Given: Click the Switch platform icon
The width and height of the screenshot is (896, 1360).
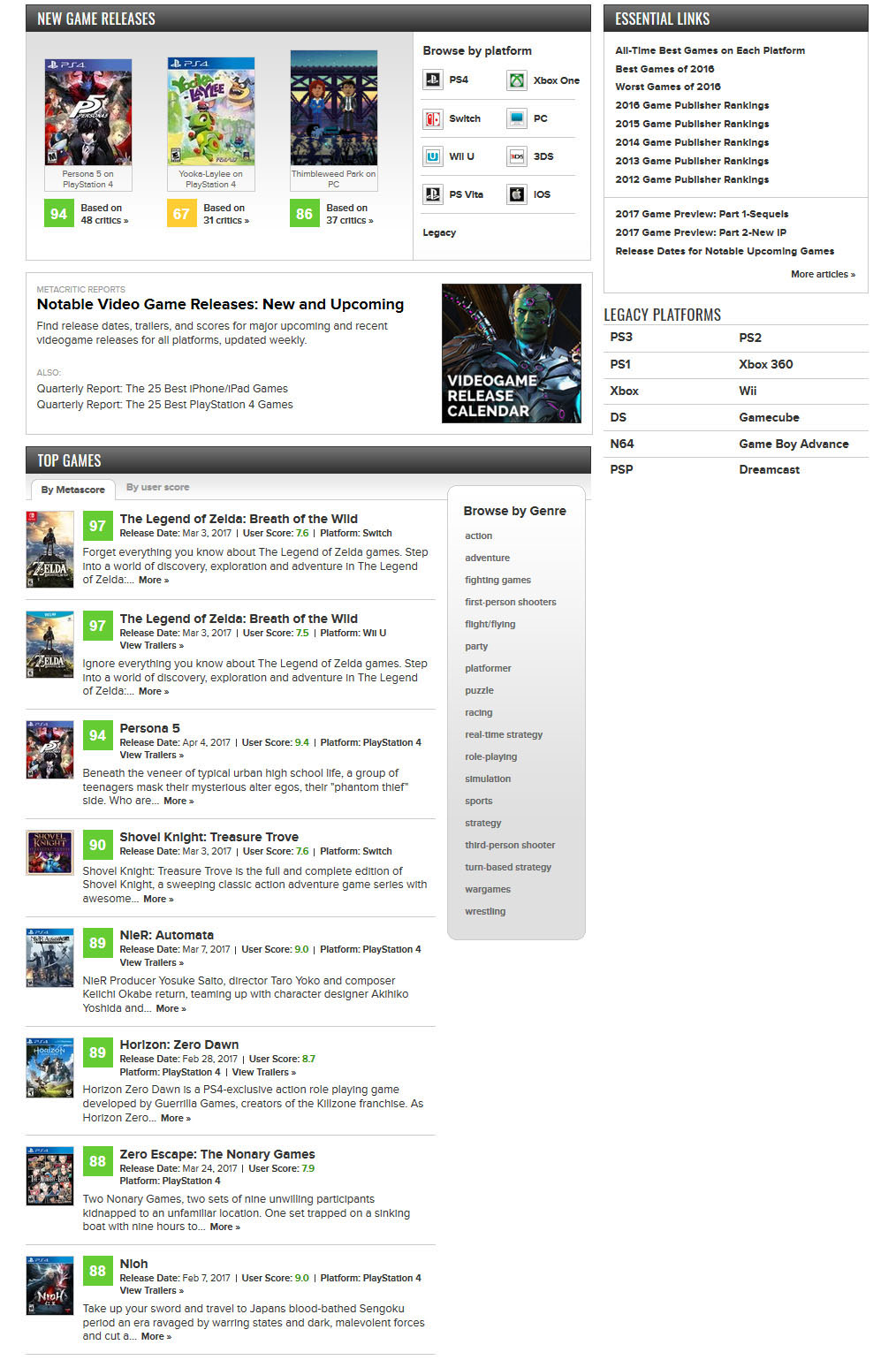Looking at the screenshot, I should (433, 118).
